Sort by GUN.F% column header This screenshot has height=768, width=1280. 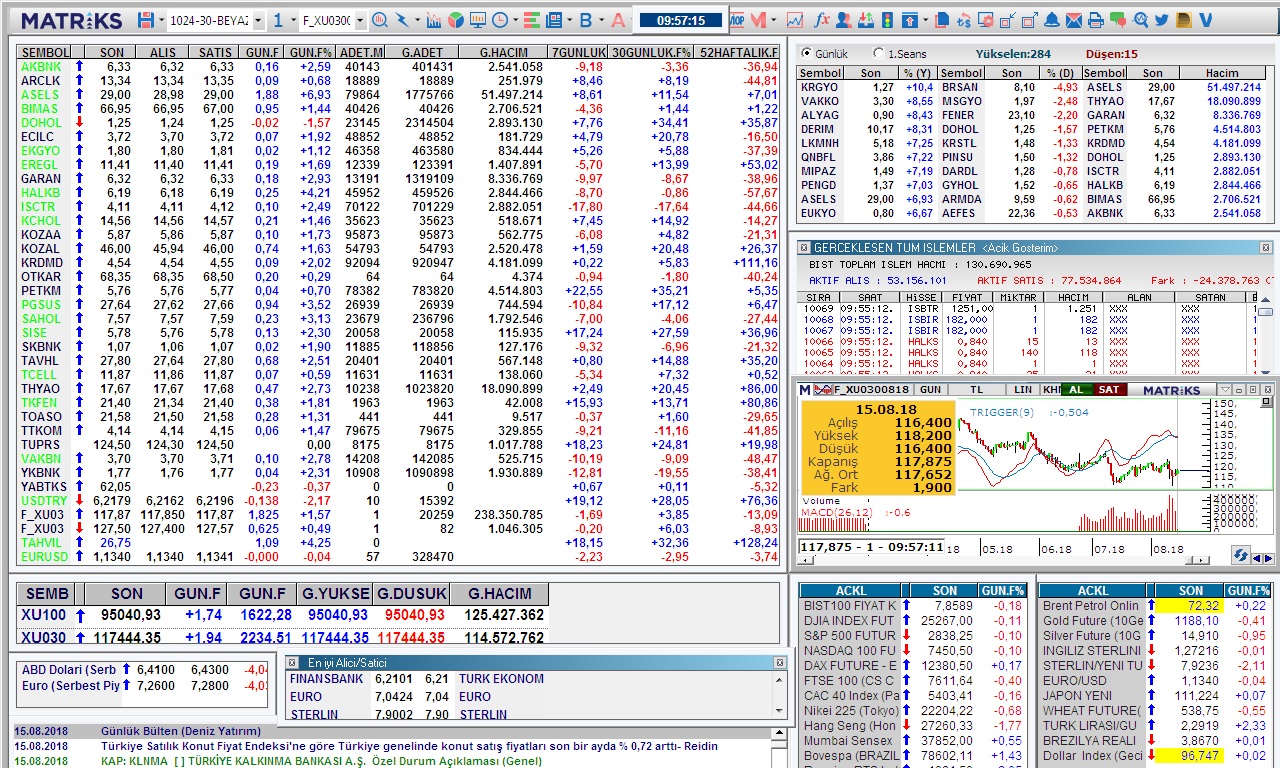[x=310, y=52]
